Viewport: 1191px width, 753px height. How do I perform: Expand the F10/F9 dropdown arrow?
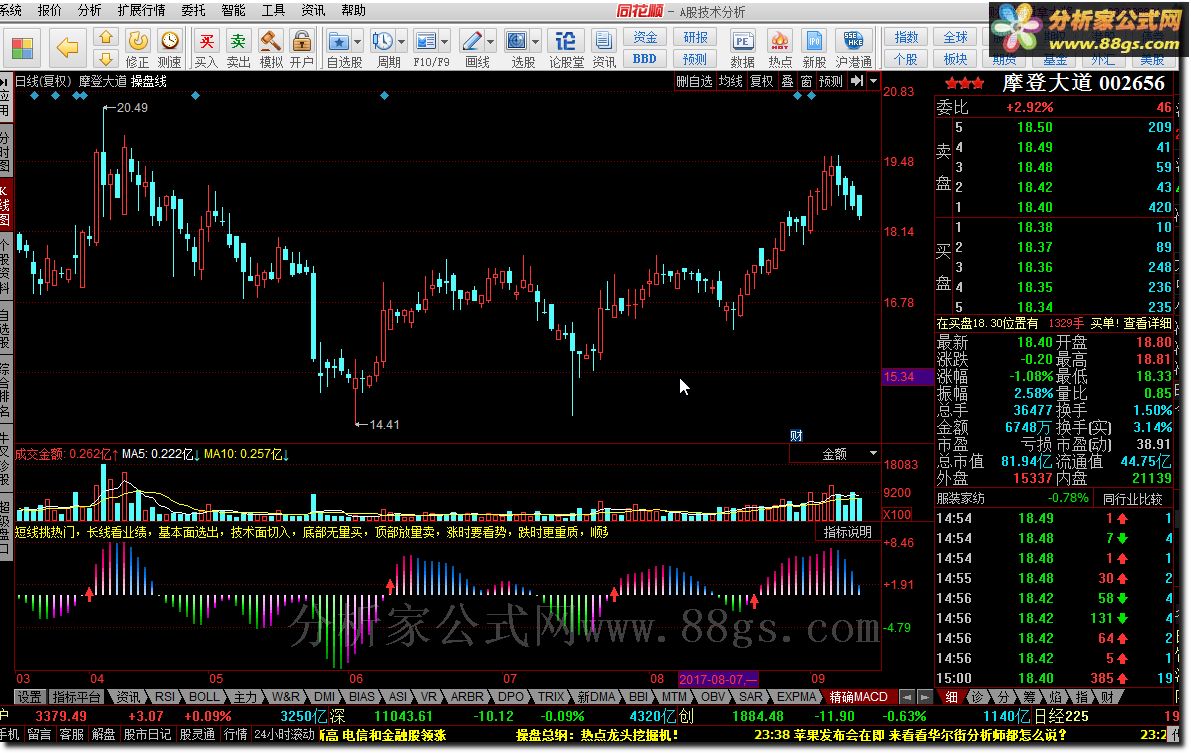coord(445,41)
